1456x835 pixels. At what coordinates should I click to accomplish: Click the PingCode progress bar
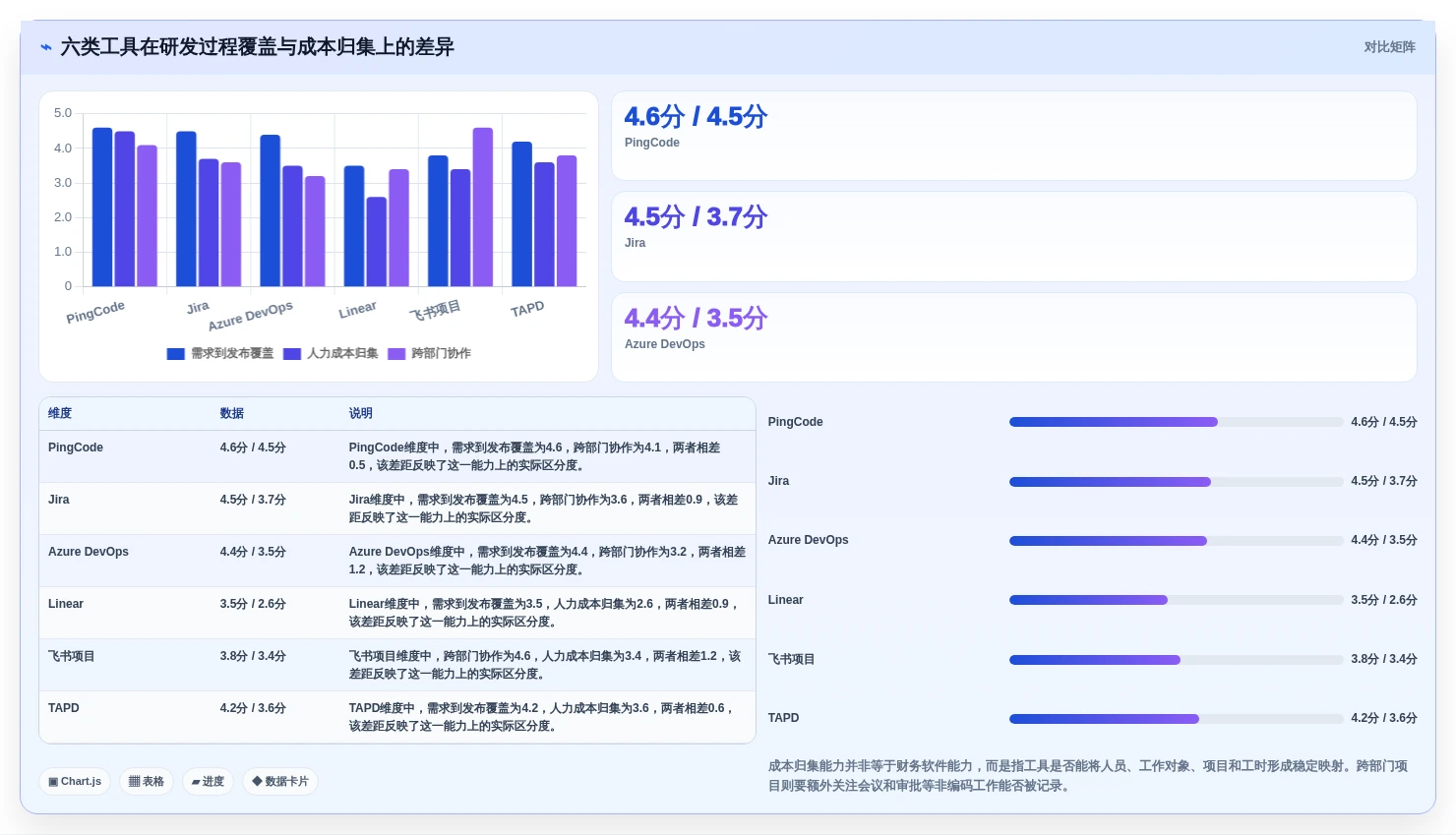point(1176,422)
